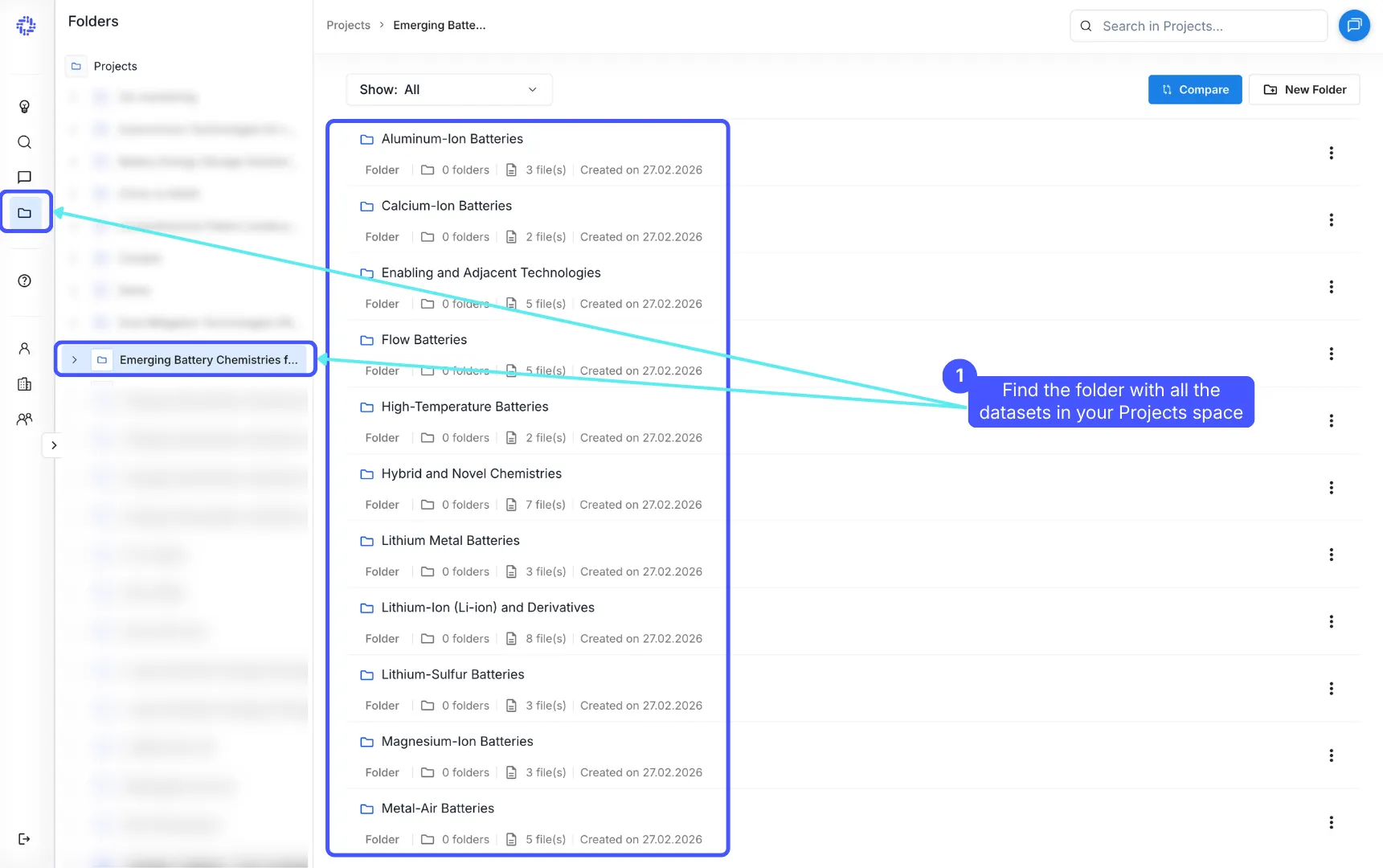The height and width of the screenshot is (868, 1383).
Task: Open more options for Flow Batteries row
Action: point(1332,354)
